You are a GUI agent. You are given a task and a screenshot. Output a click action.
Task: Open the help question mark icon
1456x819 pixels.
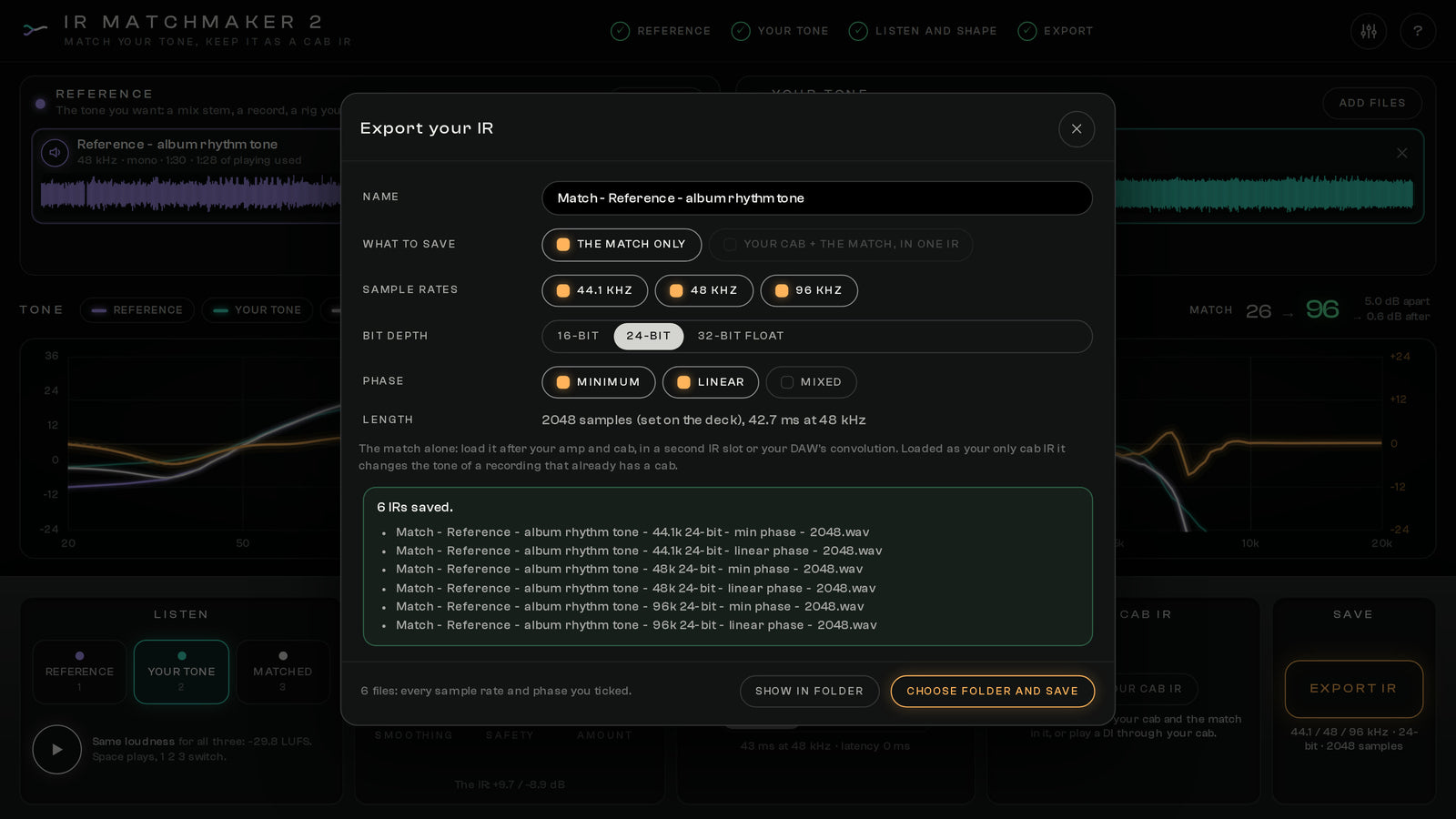[1418, 31]
